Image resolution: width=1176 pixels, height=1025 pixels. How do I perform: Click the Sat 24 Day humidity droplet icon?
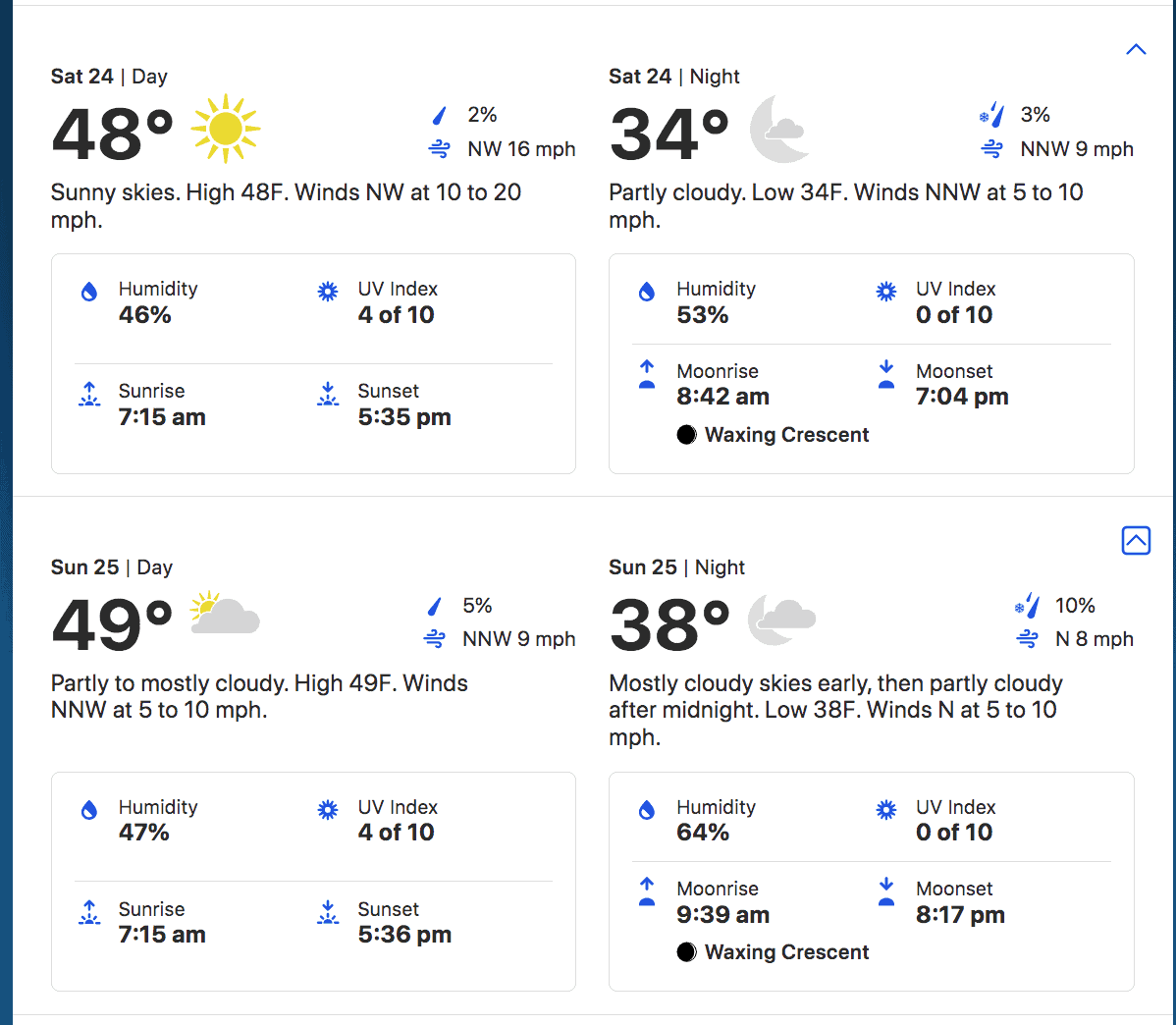[89, 292]
